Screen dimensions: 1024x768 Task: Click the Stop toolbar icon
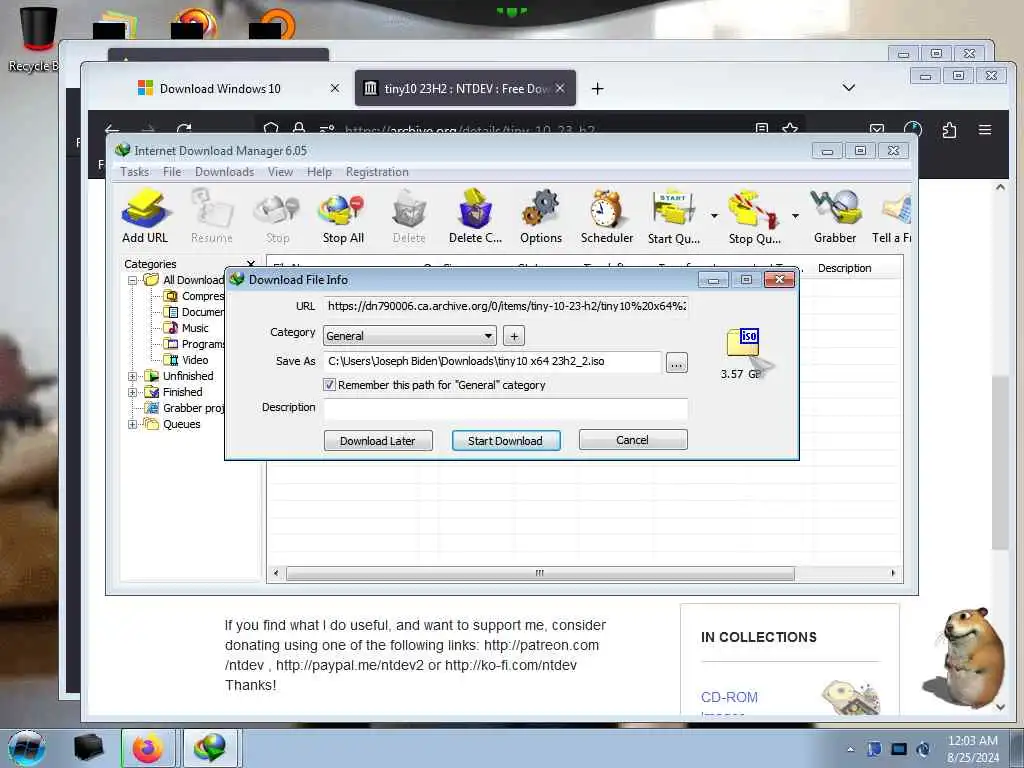[x=278, y=216]
